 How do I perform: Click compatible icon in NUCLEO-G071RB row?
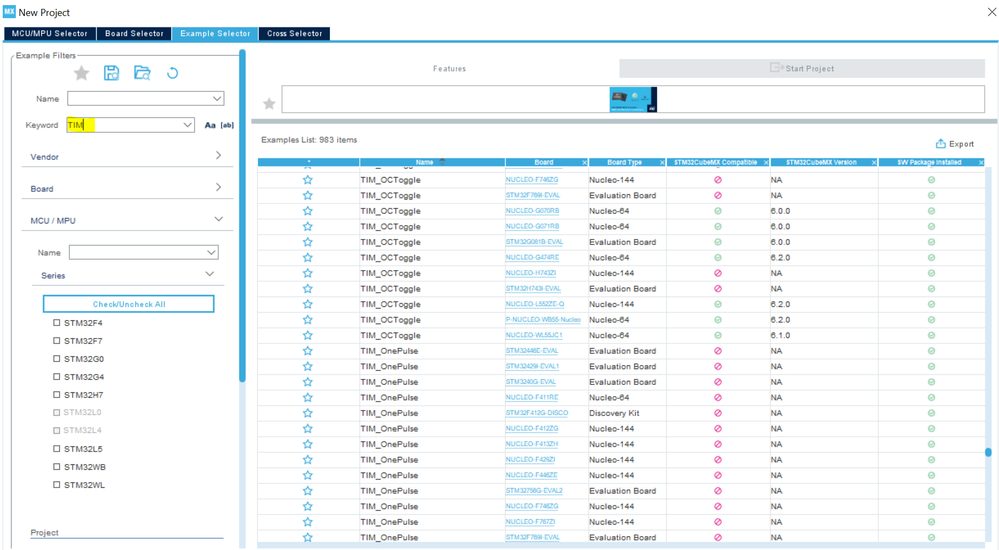pos(718,226)
